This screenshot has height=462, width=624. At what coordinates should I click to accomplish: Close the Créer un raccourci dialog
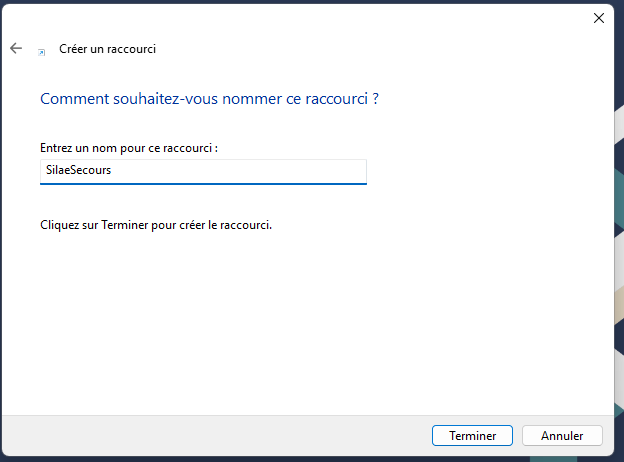599,18
